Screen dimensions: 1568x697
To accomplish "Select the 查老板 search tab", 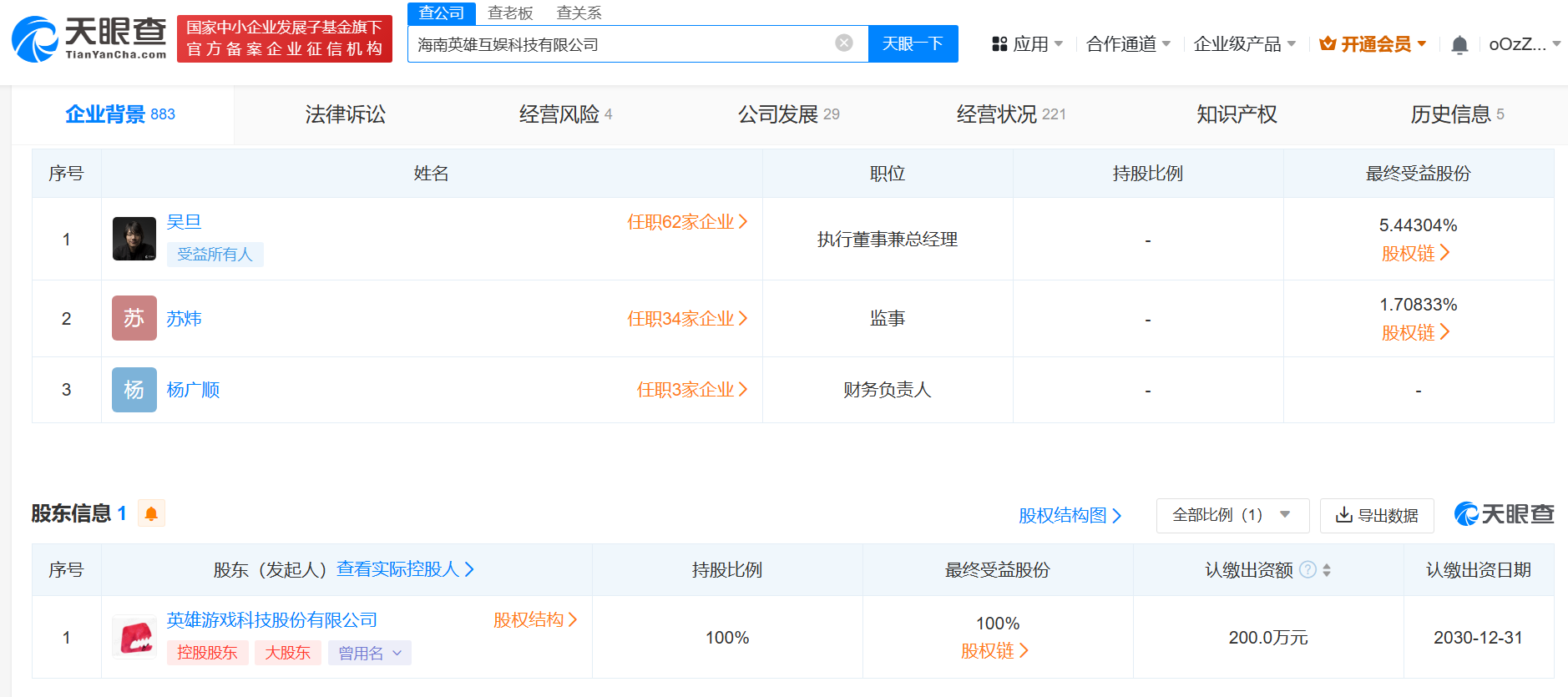I will tap(510, 13).
